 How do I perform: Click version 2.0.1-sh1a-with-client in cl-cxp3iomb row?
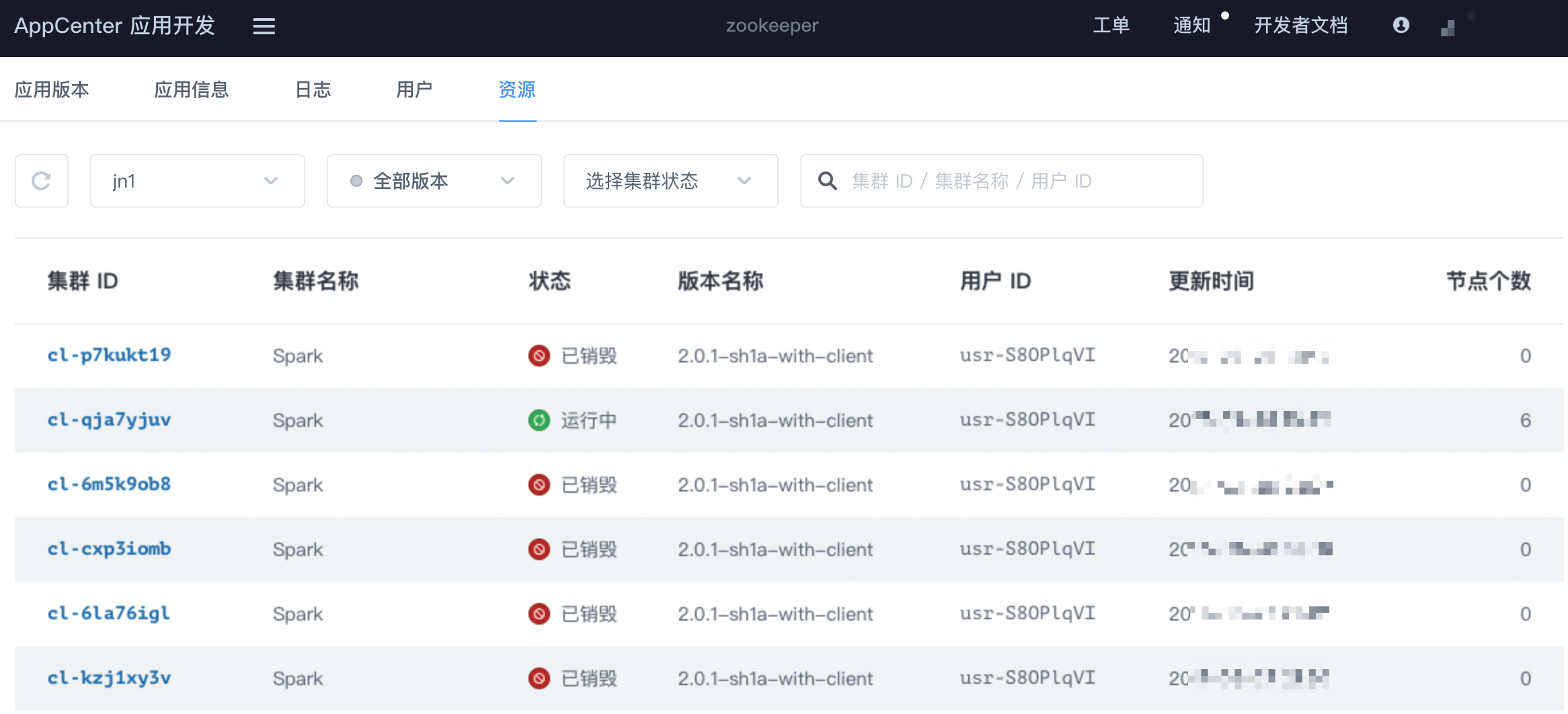[775, 549]
